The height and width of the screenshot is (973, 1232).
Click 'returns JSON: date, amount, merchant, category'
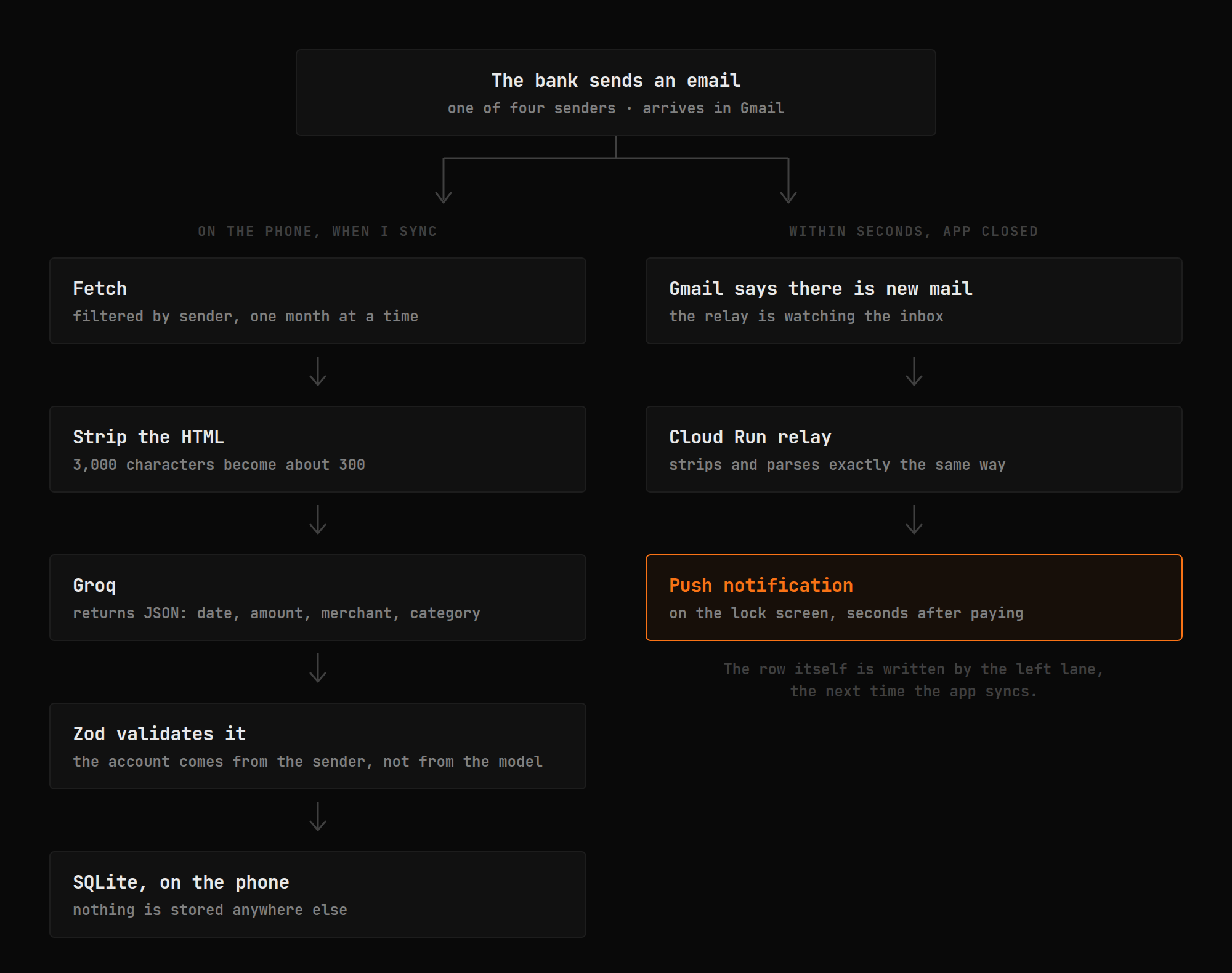pyautogui.click(x=277, y=613)
